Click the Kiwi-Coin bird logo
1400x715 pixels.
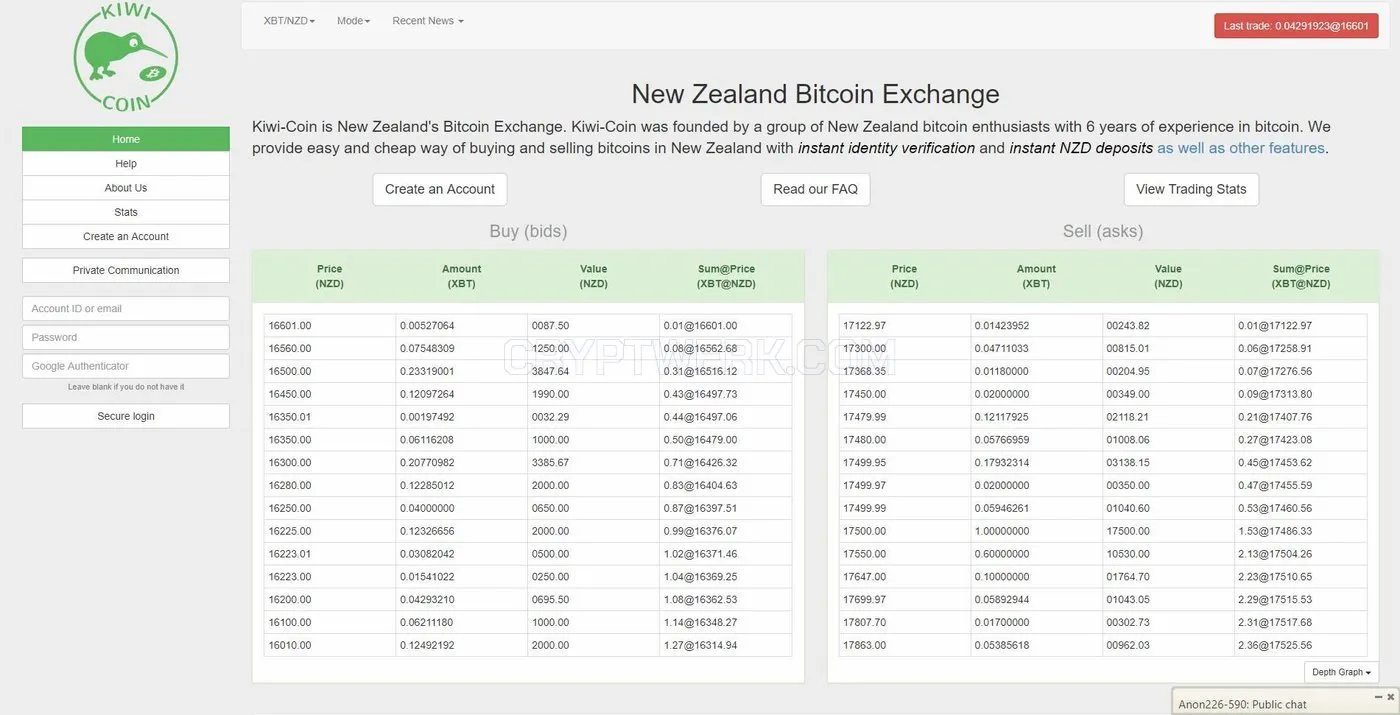tap(126, 56)
